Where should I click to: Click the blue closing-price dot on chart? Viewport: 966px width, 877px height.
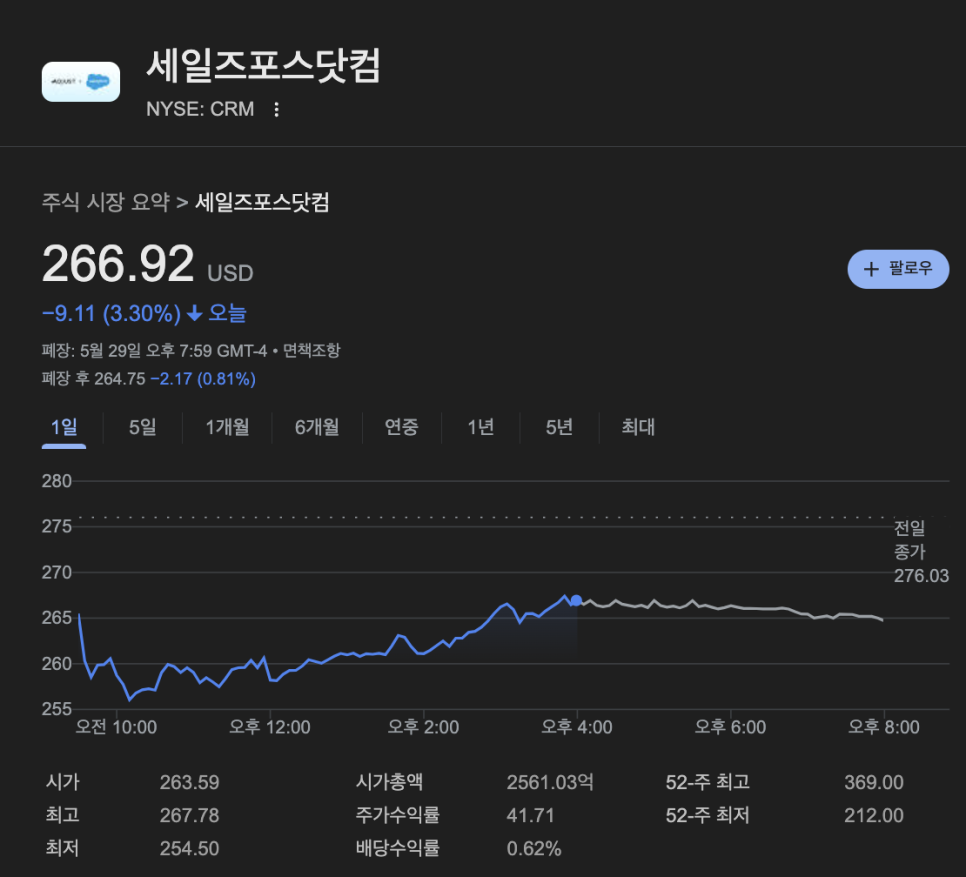tap(576, 600)
